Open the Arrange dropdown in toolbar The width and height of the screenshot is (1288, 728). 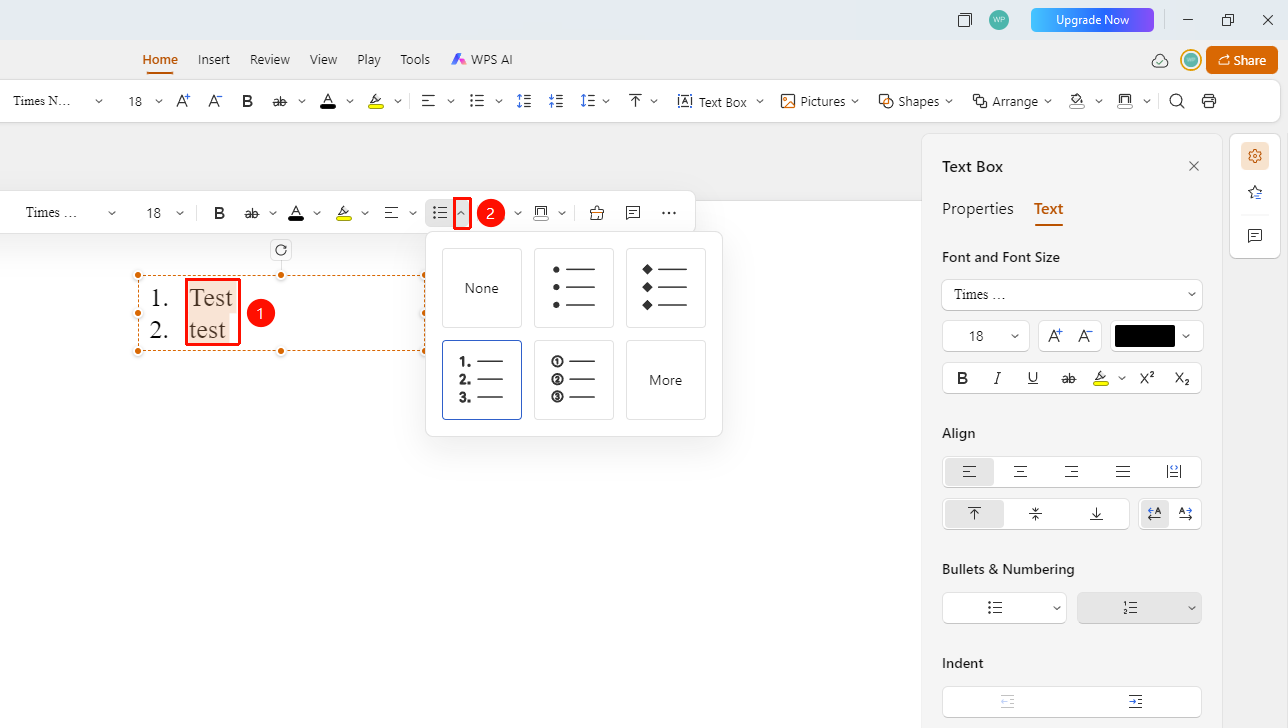tap(1012, 101)
